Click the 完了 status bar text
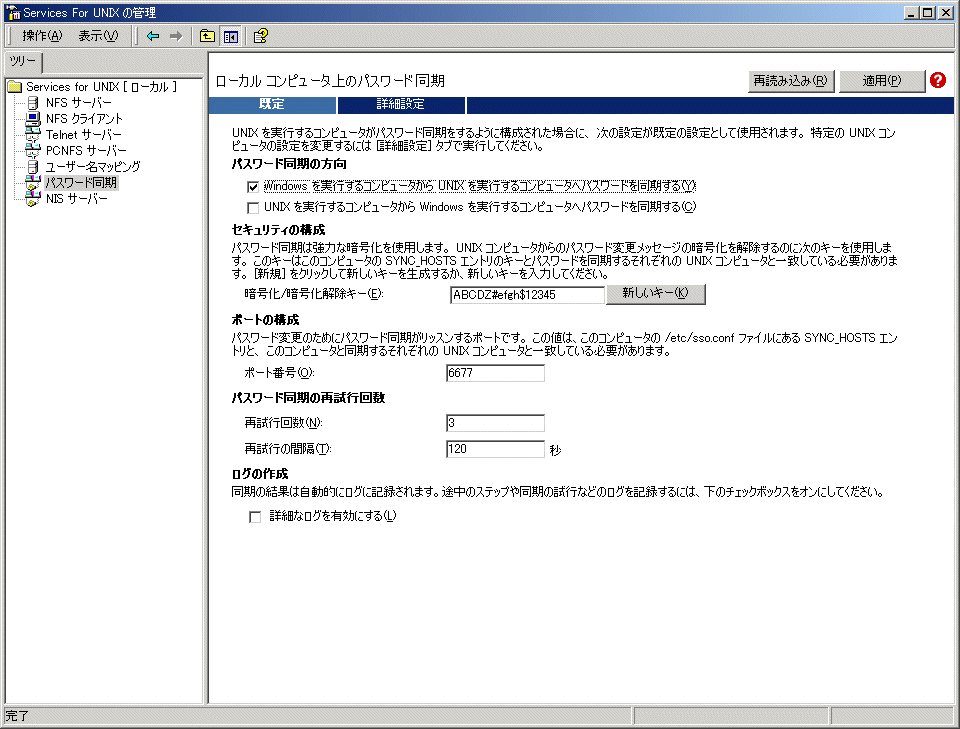 (x=17, y=716)
